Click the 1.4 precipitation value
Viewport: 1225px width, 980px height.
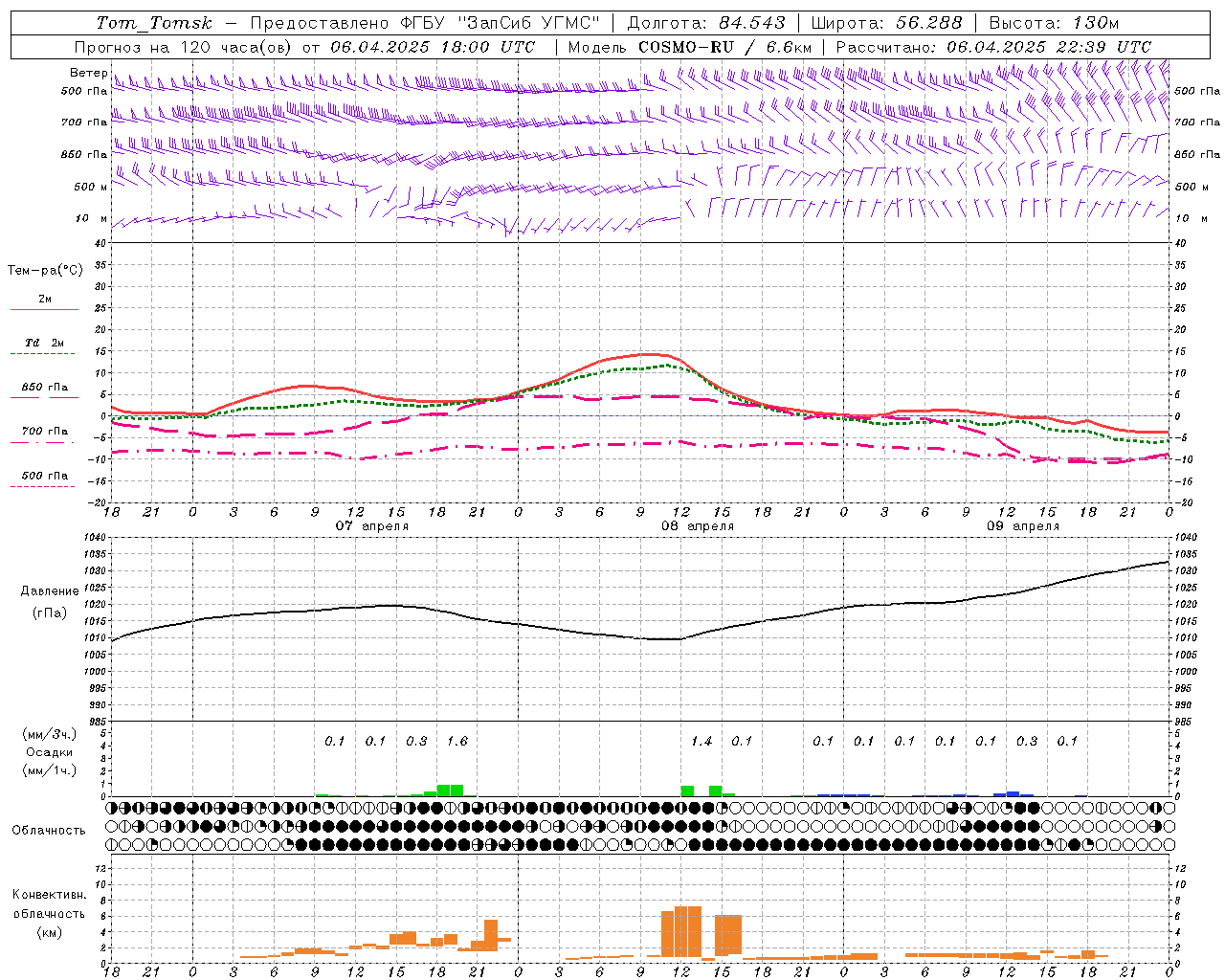point(702,741)
